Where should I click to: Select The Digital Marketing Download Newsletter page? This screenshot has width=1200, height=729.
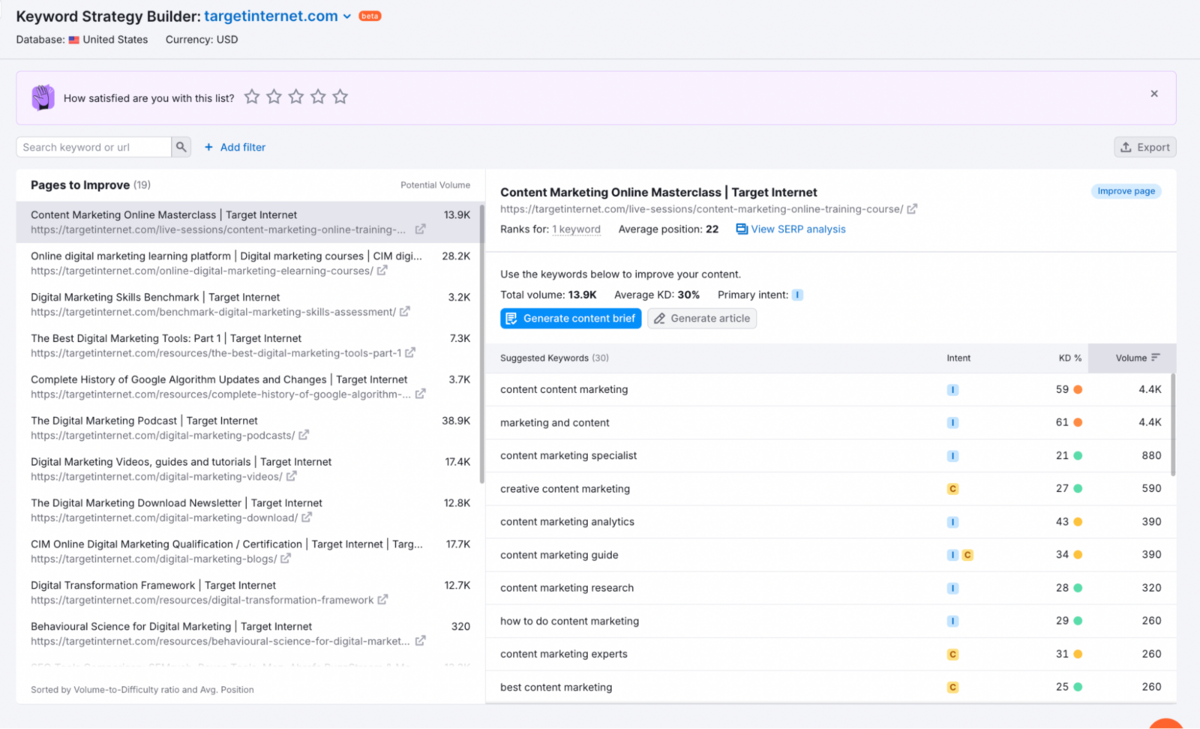point(248,510)
